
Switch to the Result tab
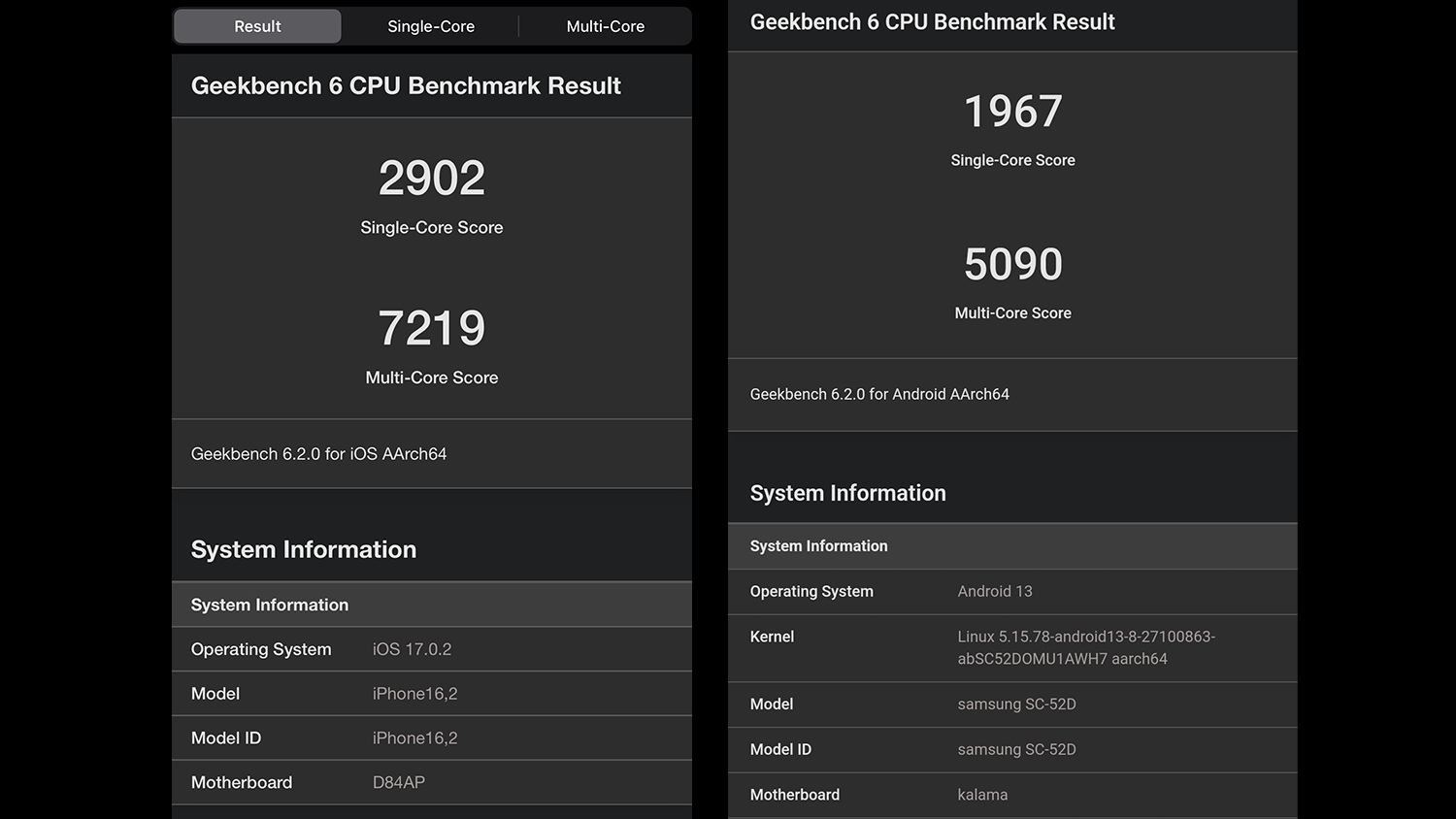tap(257, 26)
